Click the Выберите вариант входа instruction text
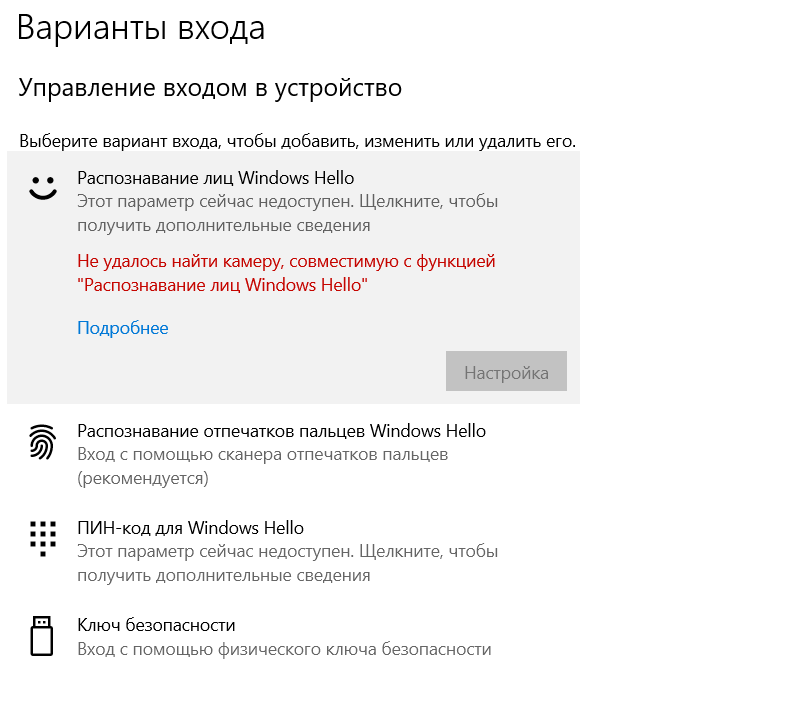The image size is (790, 703). (x=297, y=141)
